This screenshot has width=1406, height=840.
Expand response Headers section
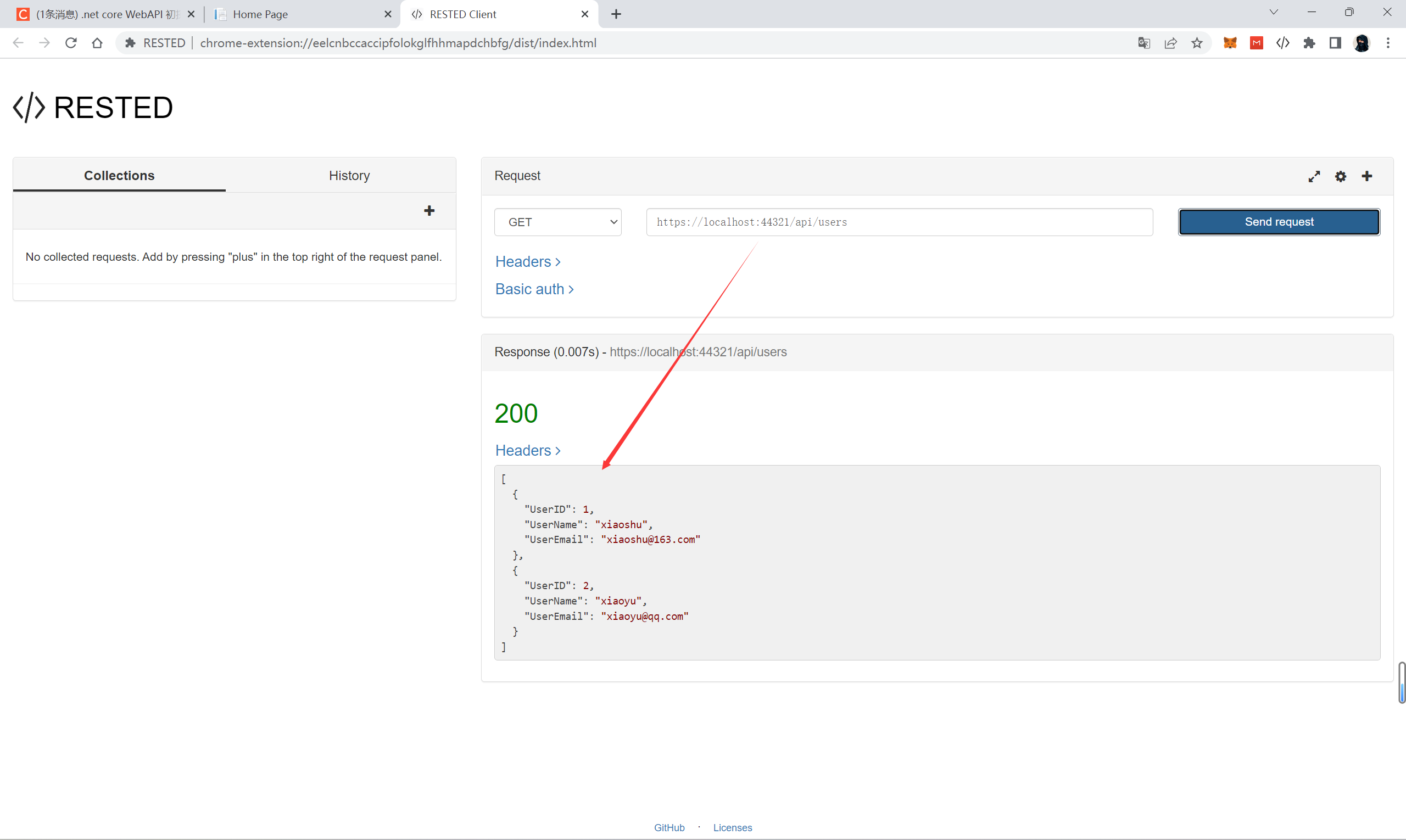(x=527, y=450)
